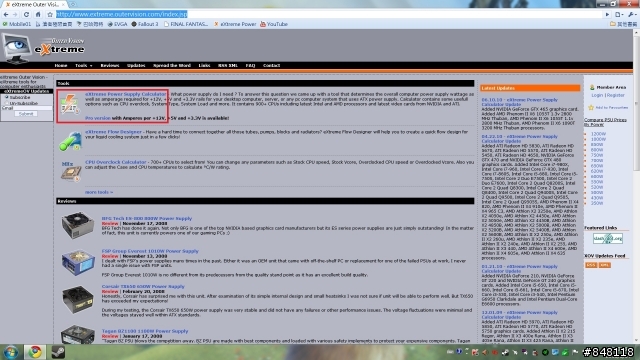The height and width of the screenshot is (360, 640).
Task: Click the Flow Designer pipe icon
Action: [70, 141]
